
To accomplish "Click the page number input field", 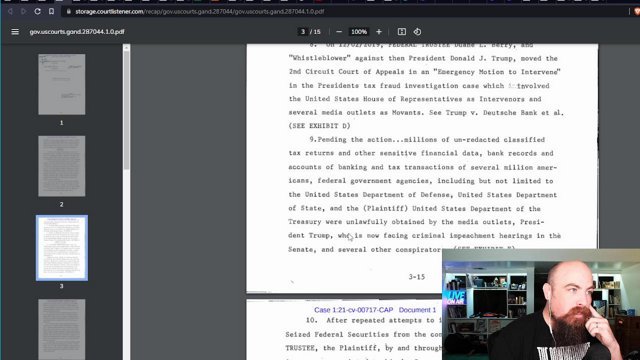I will click(x=302, y=32).
